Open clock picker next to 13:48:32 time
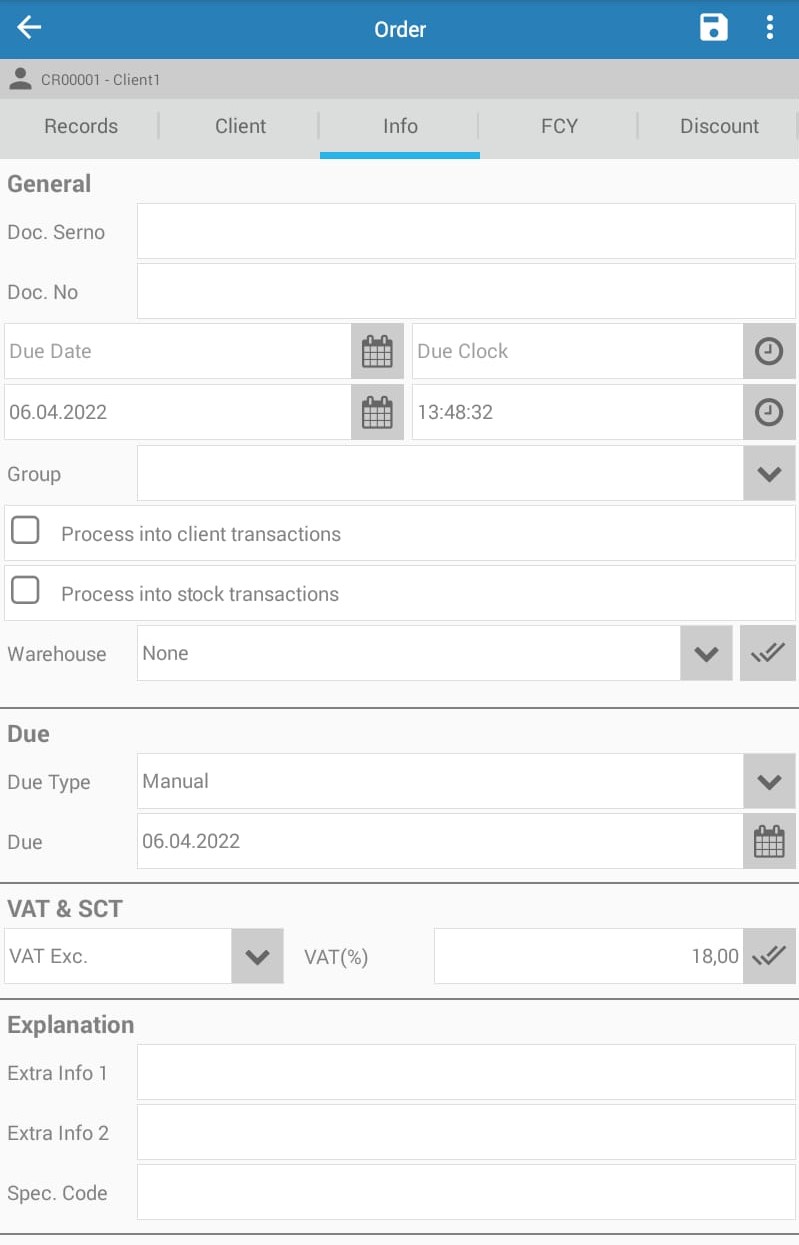This screenshot has height=1245, width=799. pyautogui.click(x=769, y=412)
